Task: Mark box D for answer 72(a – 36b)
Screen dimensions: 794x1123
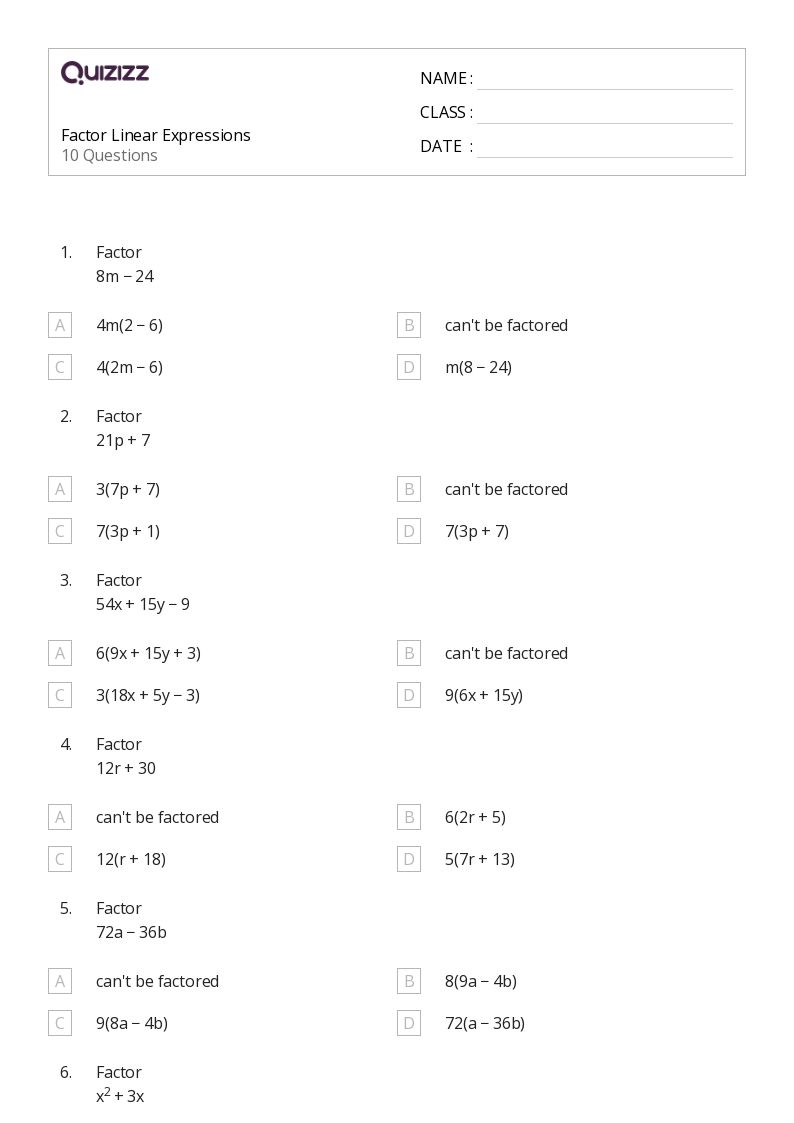Action: 408,1023
